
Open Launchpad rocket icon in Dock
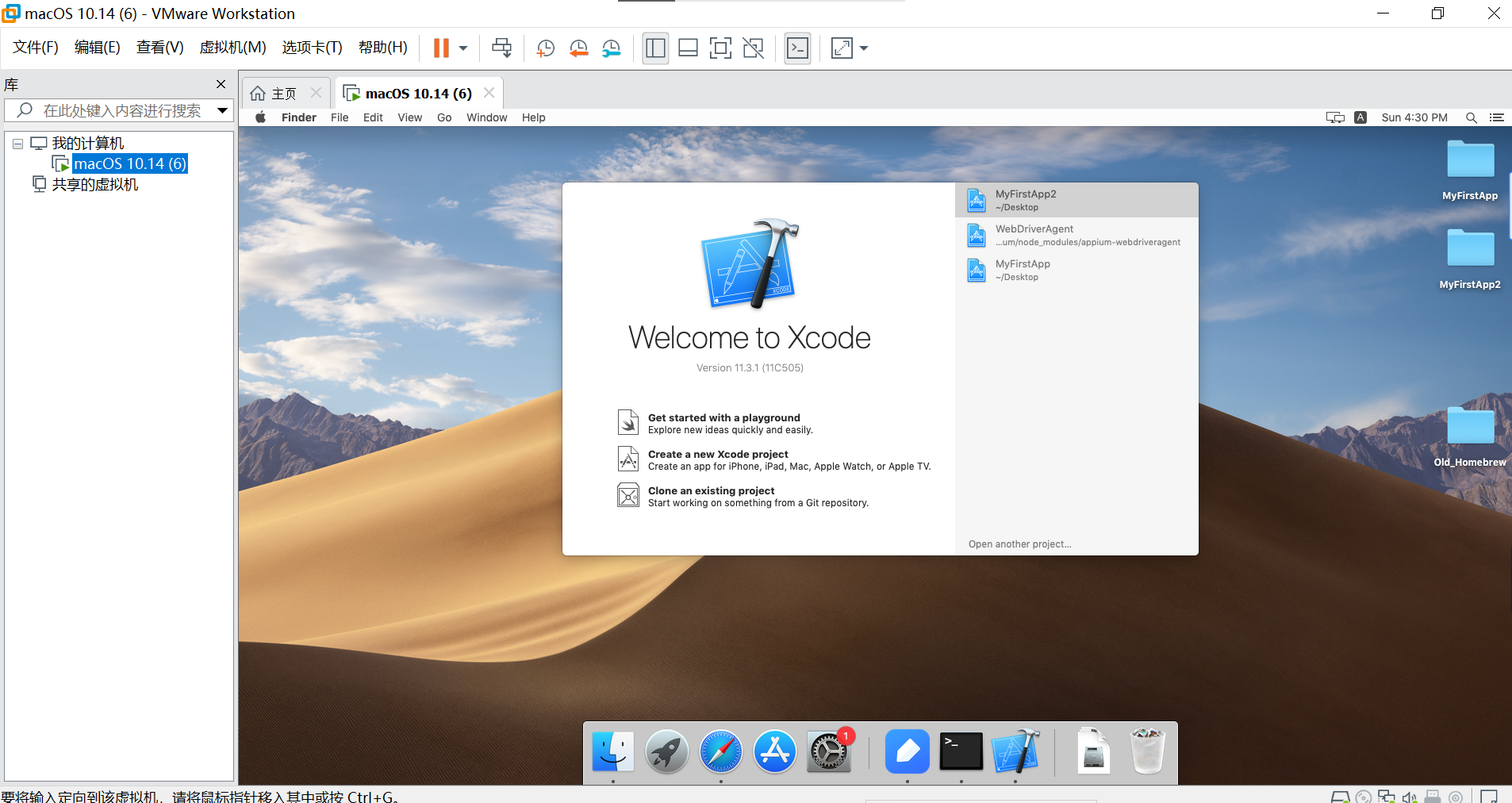(x=666, y=751)
